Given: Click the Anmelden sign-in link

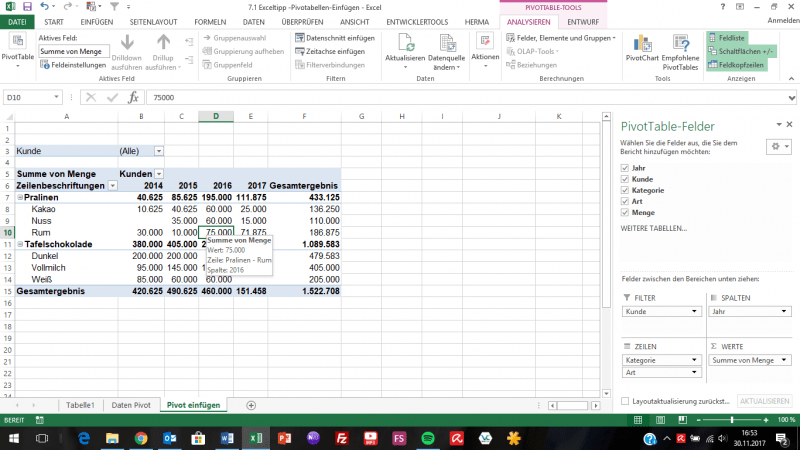Looking at the screenshot, I should coord(783,20).
